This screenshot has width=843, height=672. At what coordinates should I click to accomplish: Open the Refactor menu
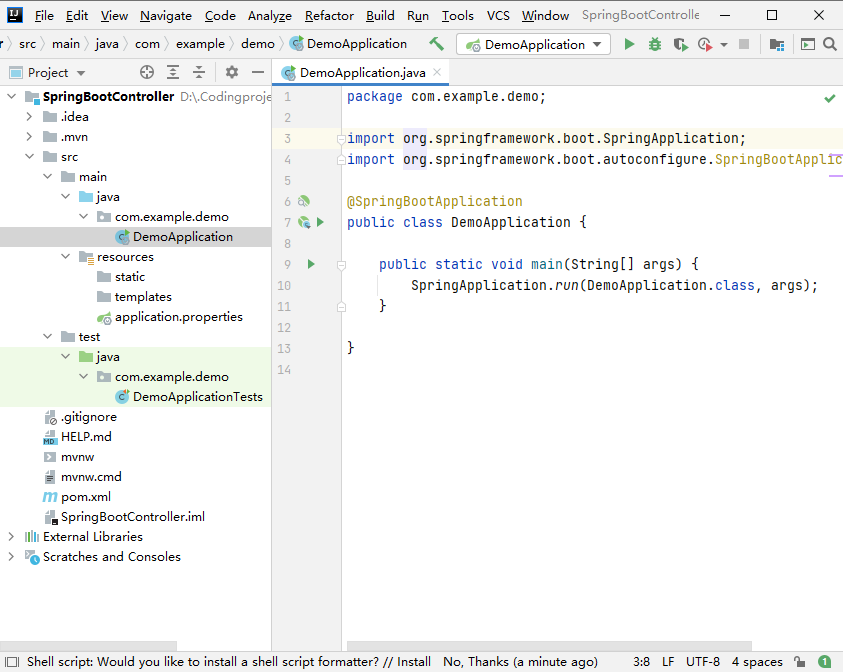[329, 15]
